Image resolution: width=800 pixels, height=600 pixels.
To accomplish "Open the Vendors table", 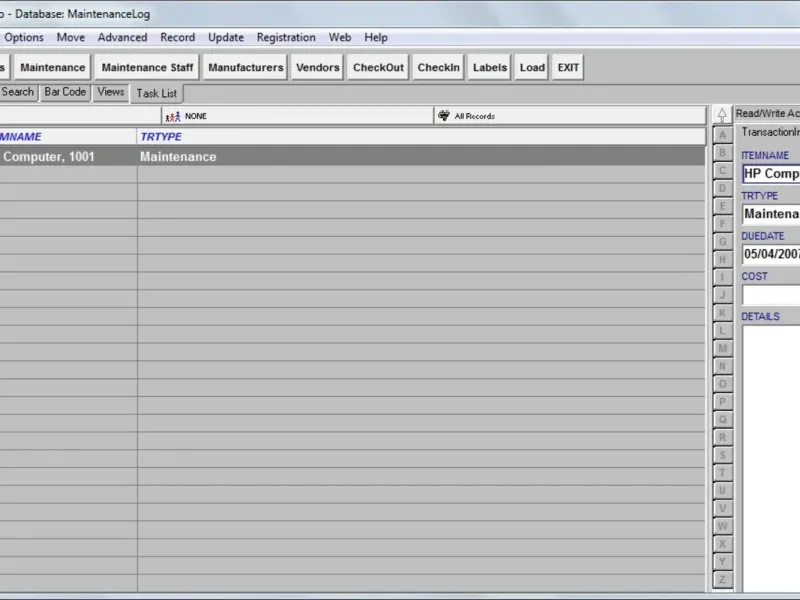I will 317,67.
